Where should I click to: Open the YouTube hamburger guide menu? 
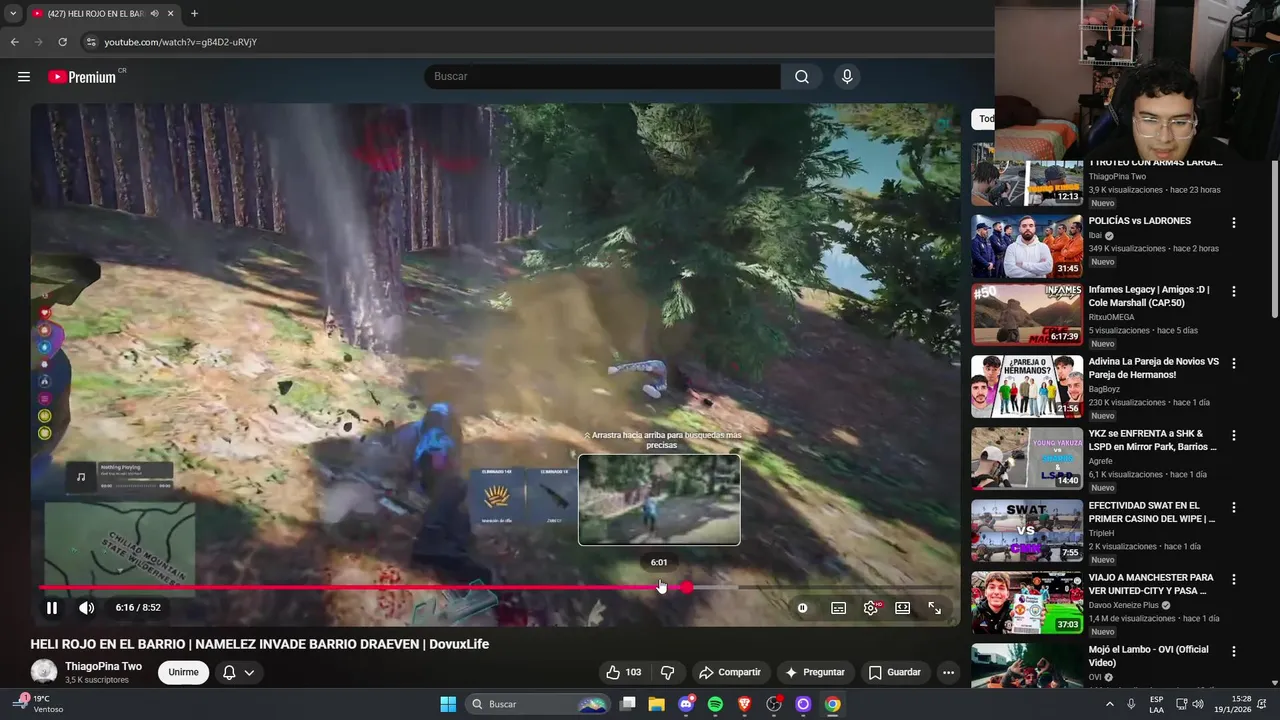pyautogui.click(x=24, y=77)
